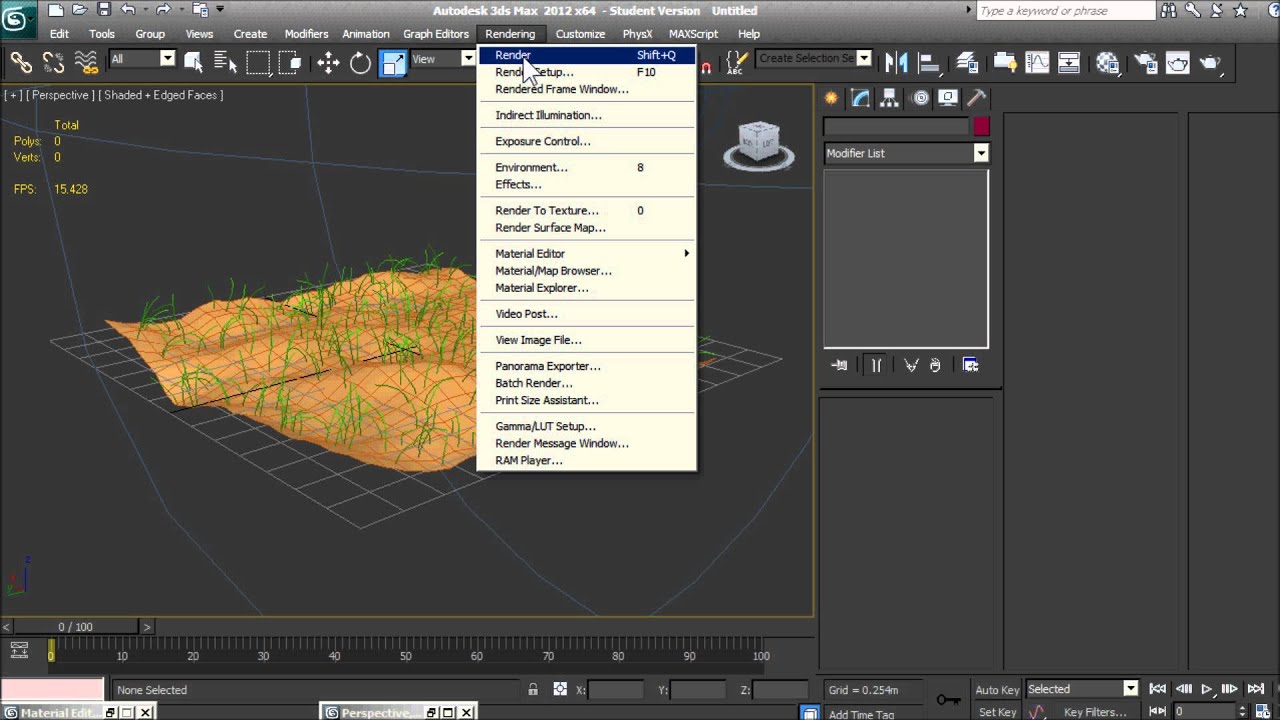The image size is (1280, 720).
Task: Open the Schematic View icon
Action: [1069, 62]
